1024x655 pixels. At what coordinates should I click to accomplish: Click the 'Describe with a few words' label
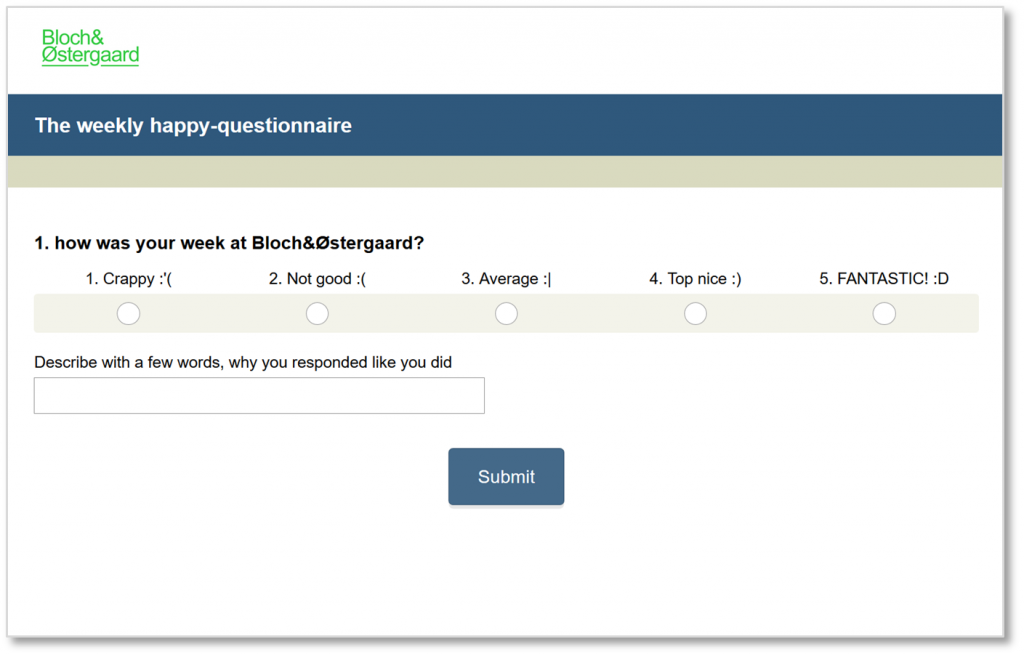(x=243, y=362)
